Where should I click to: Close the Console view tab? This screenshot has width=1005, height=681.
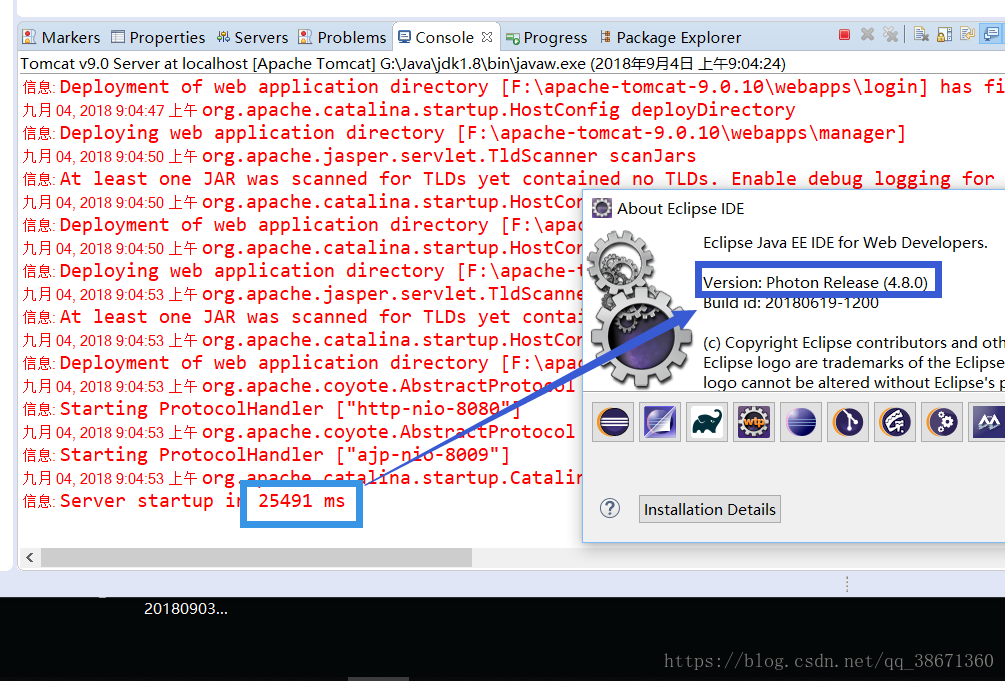click(487, 37)
